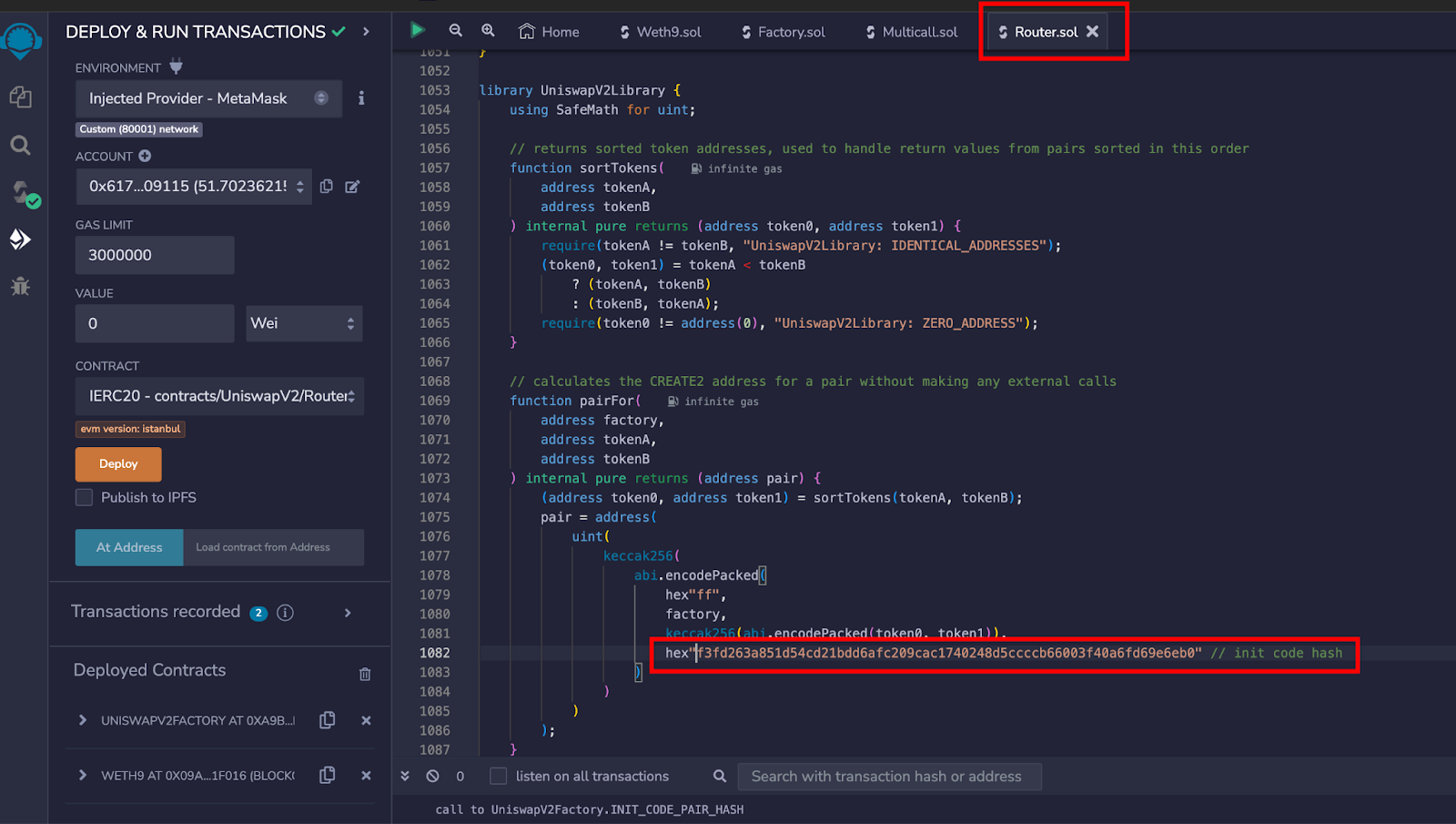Click the sortTokens function name
The width and height of the screenshot is (1456, 824).
(x=619, y=168)
